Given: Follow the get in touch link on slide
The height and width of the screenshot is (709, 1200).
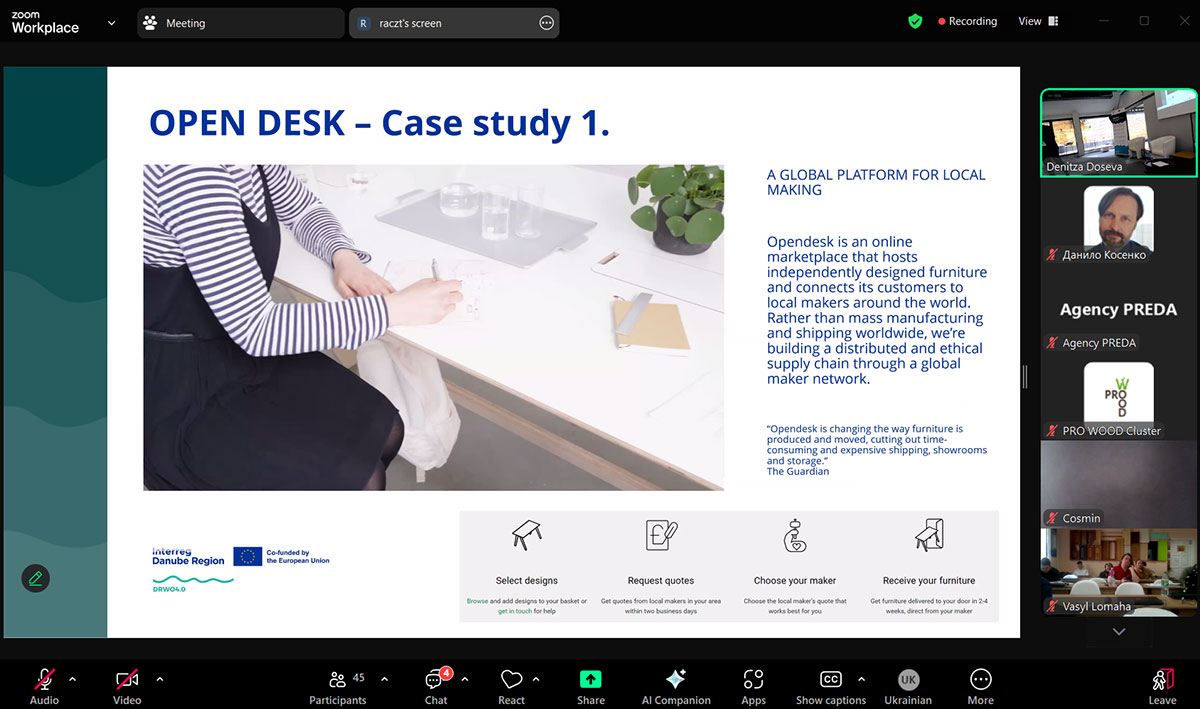Looking at the screenshot, I should pyautogui.click(x=514, y=611).
